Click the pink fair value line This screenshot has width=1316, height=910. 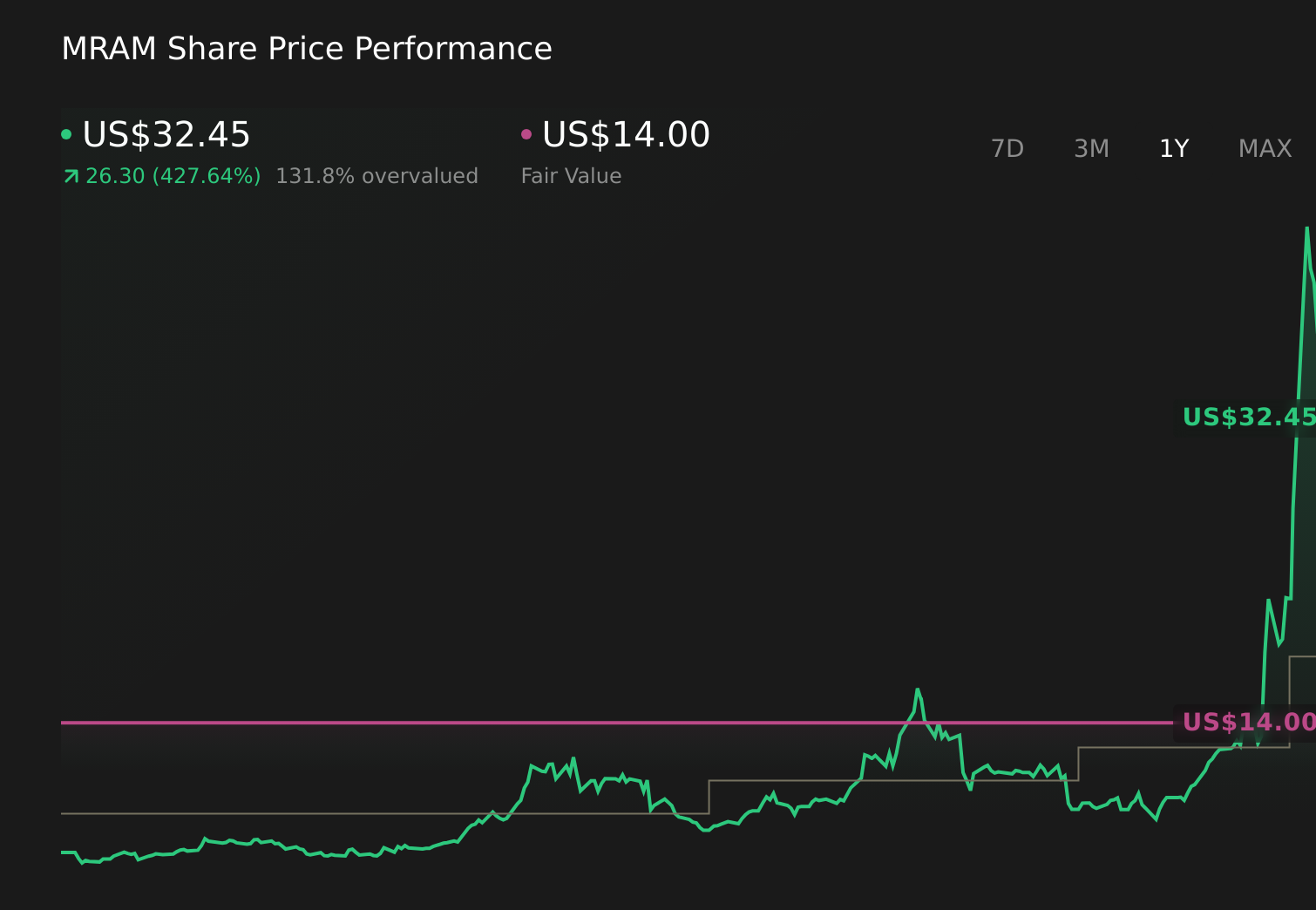click(x=616, y=723)
